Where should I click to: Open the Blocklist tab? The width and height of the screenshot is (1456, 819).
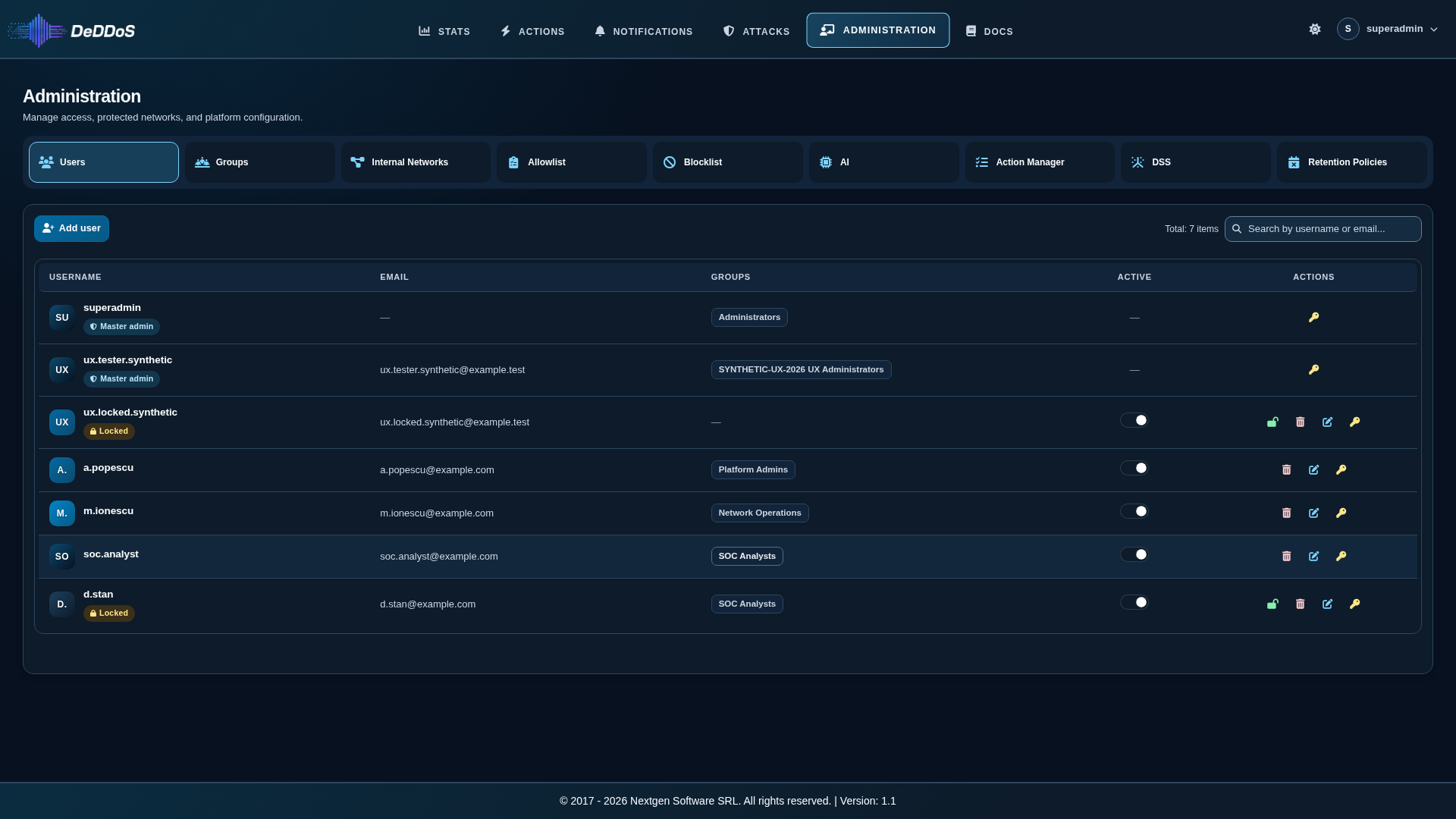(728, 162)
